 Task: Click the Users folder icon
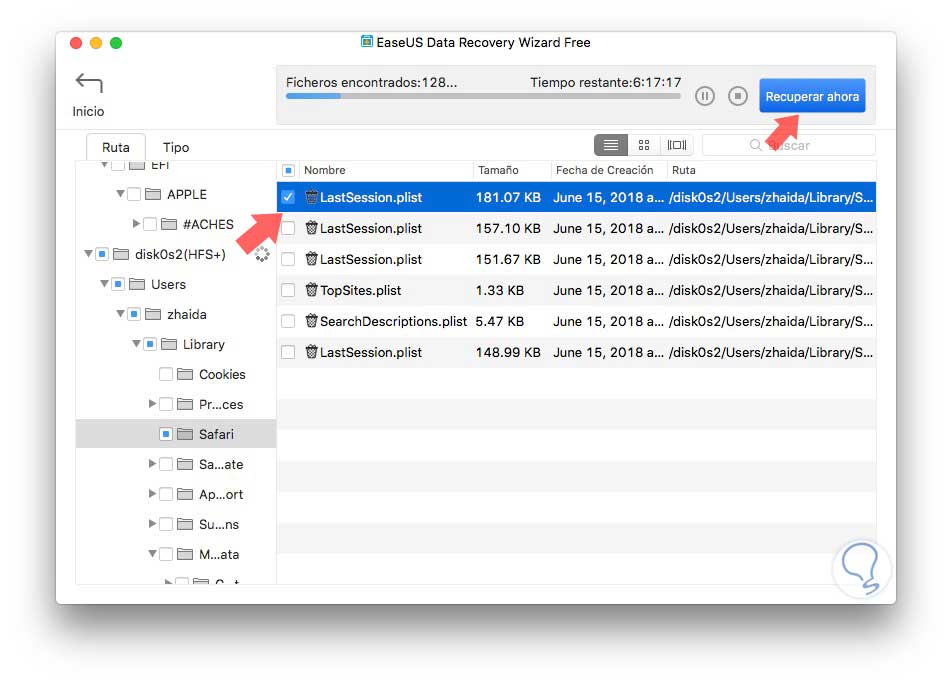(x=137, y=284)
